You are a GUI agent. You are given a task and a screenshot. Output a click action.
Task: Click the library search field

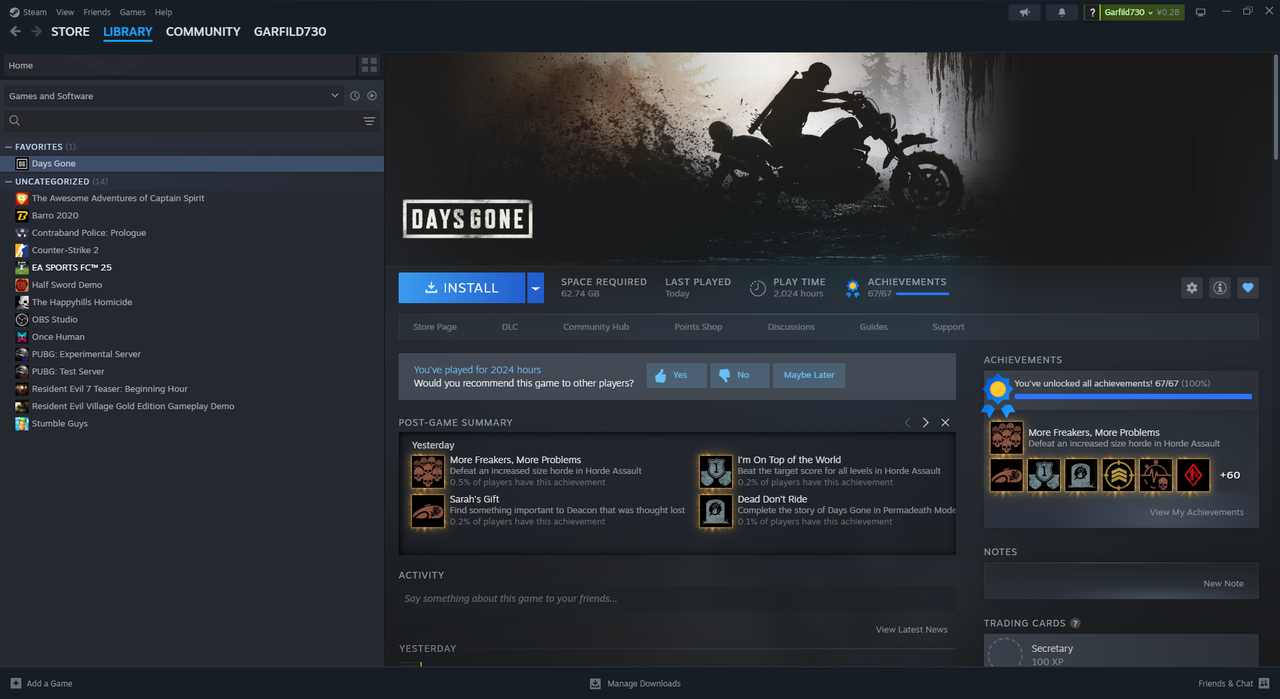(190, 121)
